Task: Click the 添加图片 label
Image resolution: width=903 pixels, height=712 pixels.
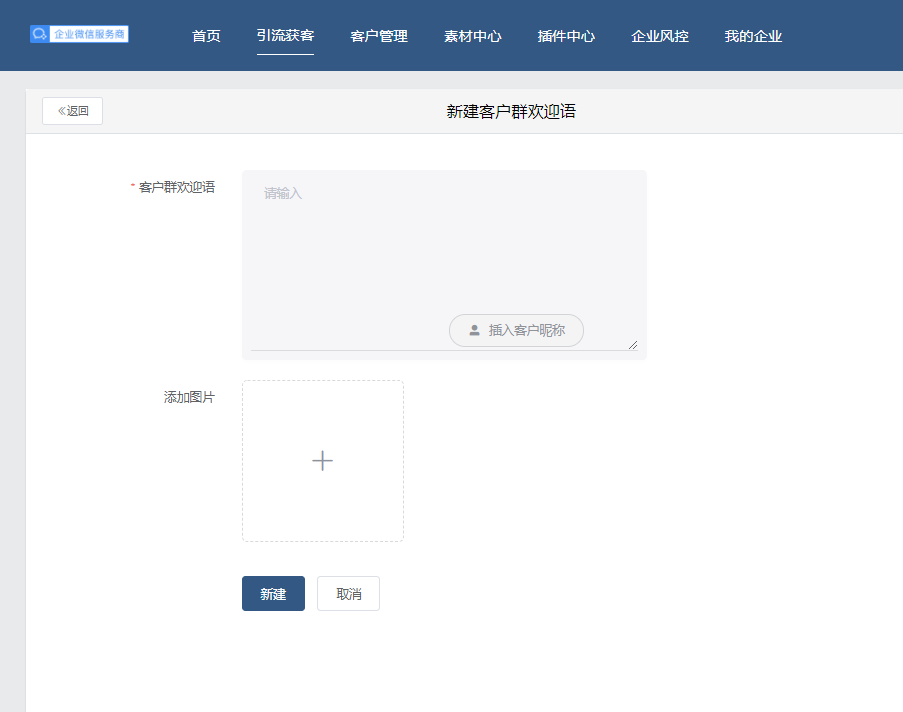Action: pos(189,397)
